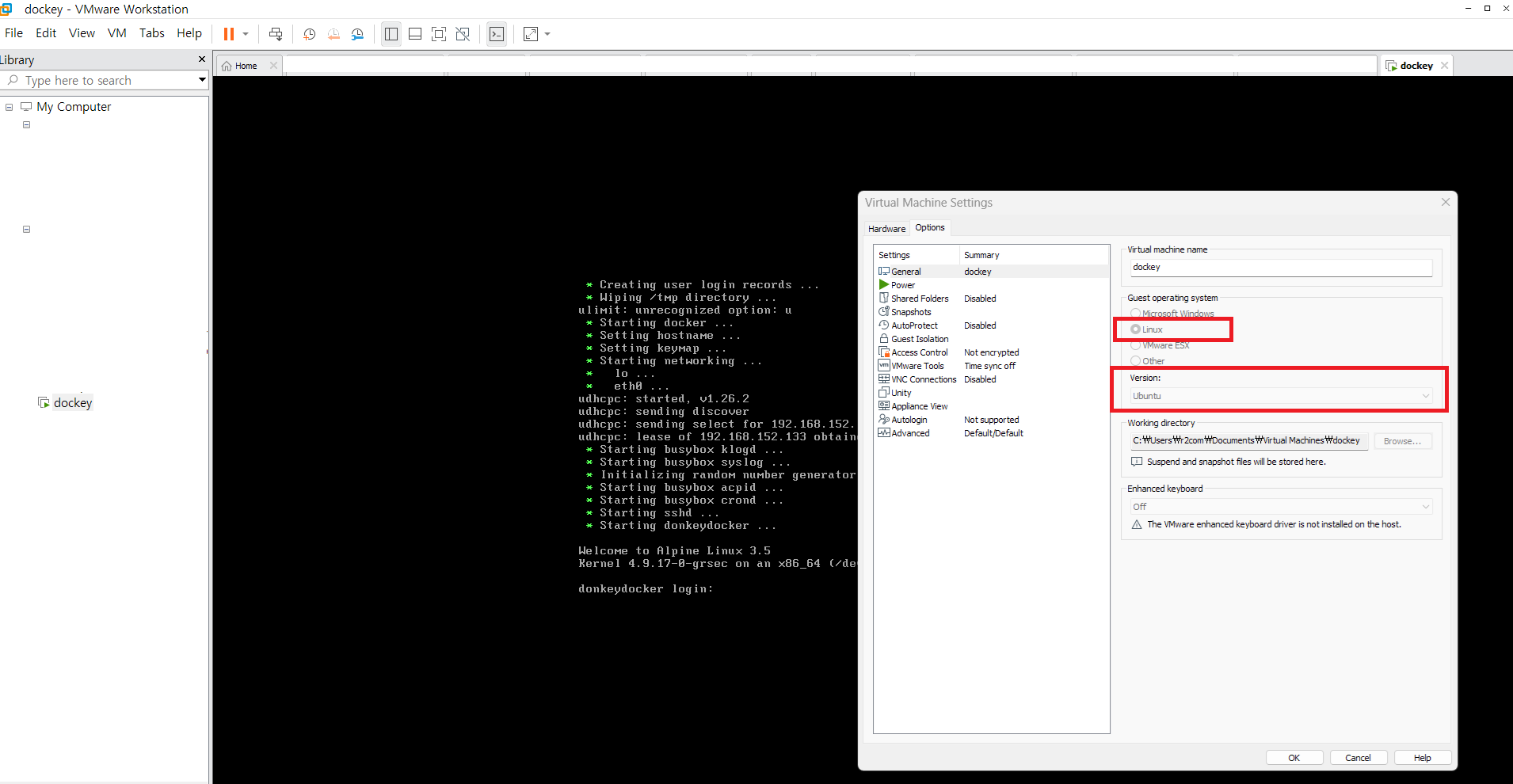Click the working directory path field
This screenshot has height=784, width=1513.
pyautogui.click(x=1249, y=441)
